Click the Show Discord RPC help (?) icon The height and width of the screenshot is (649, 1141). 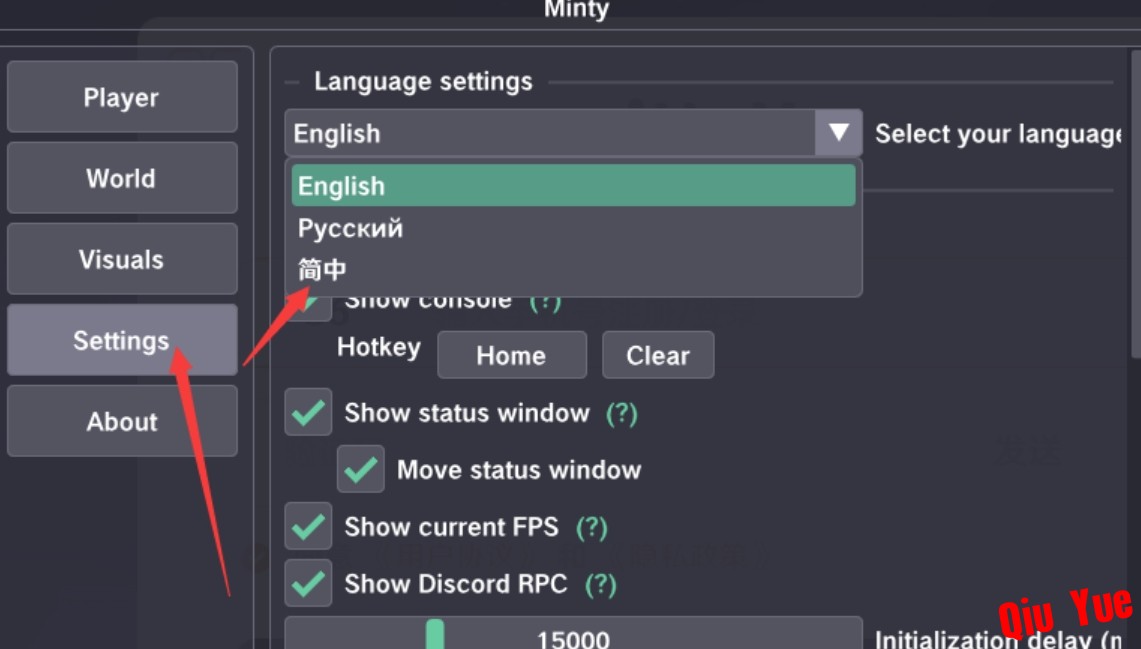pos(600,583)
